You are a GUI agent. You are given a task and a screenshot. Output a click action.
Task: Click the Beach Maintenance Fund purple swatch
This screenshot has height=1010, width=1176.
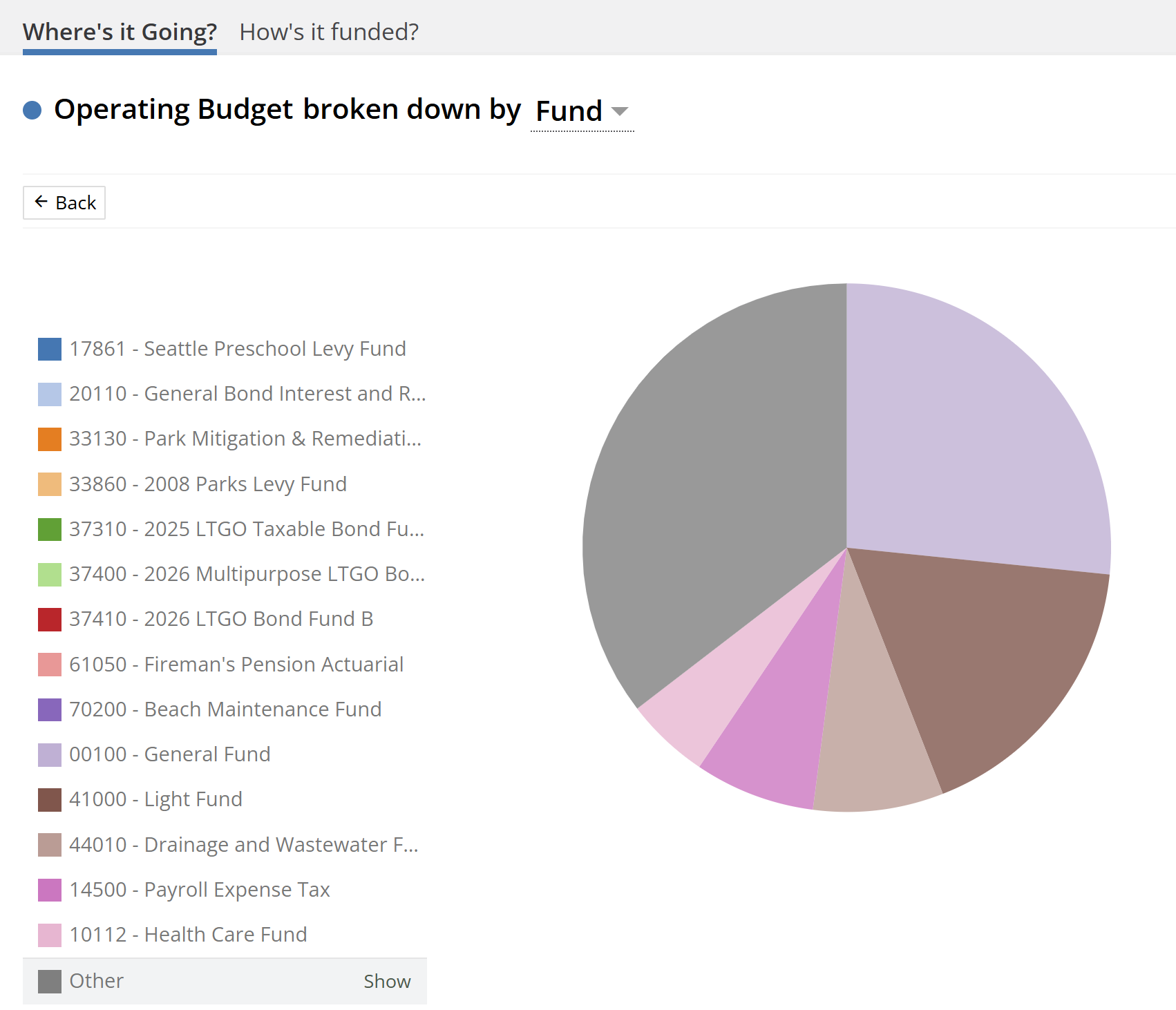50,709
